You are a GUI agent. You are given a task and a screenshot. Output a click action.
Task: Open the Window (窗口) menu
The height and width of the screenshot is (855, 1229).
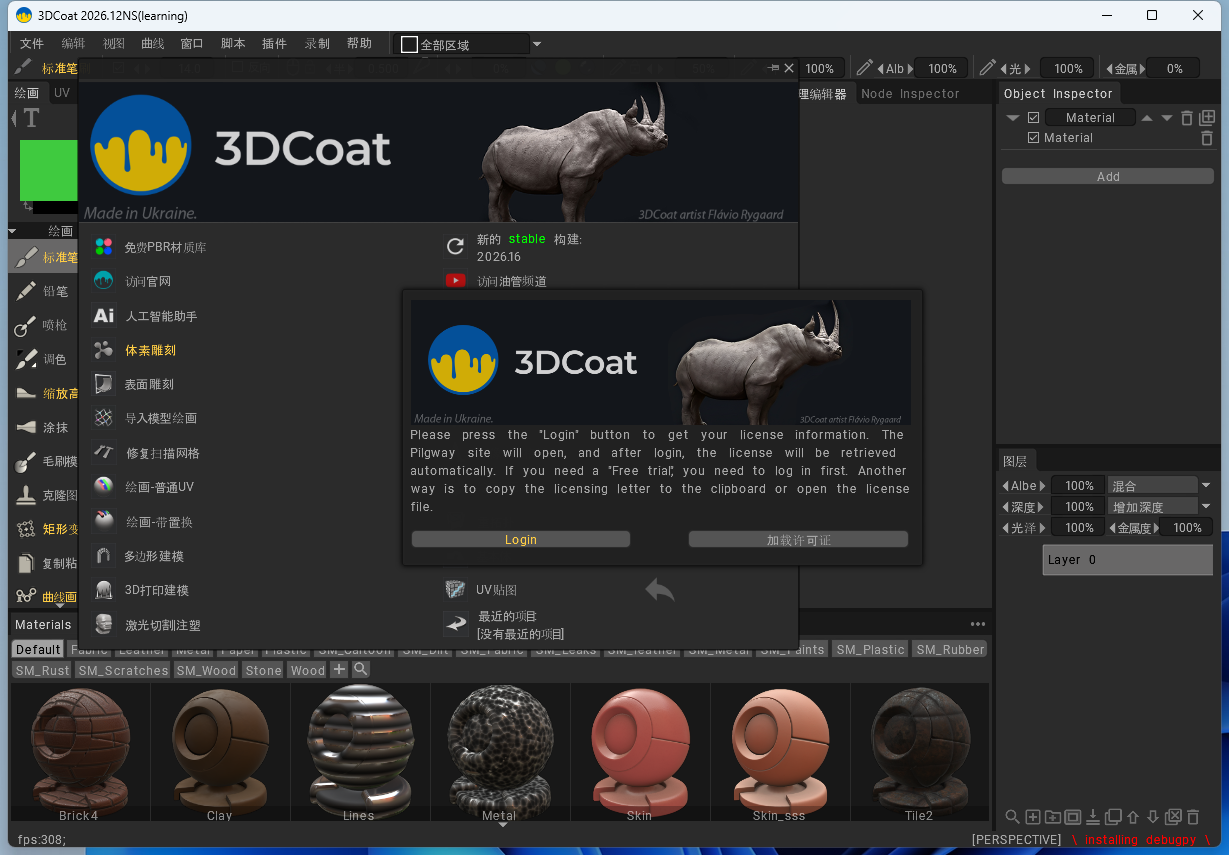point(192,44)
